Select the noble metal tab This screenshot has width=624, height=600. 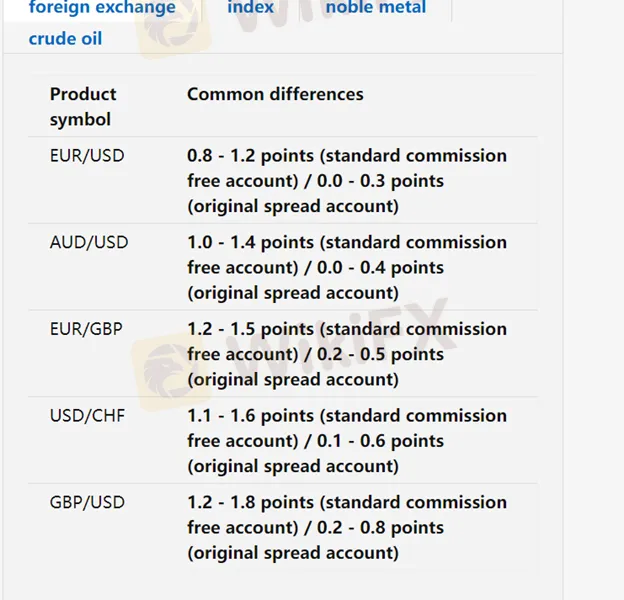(376, 7)
